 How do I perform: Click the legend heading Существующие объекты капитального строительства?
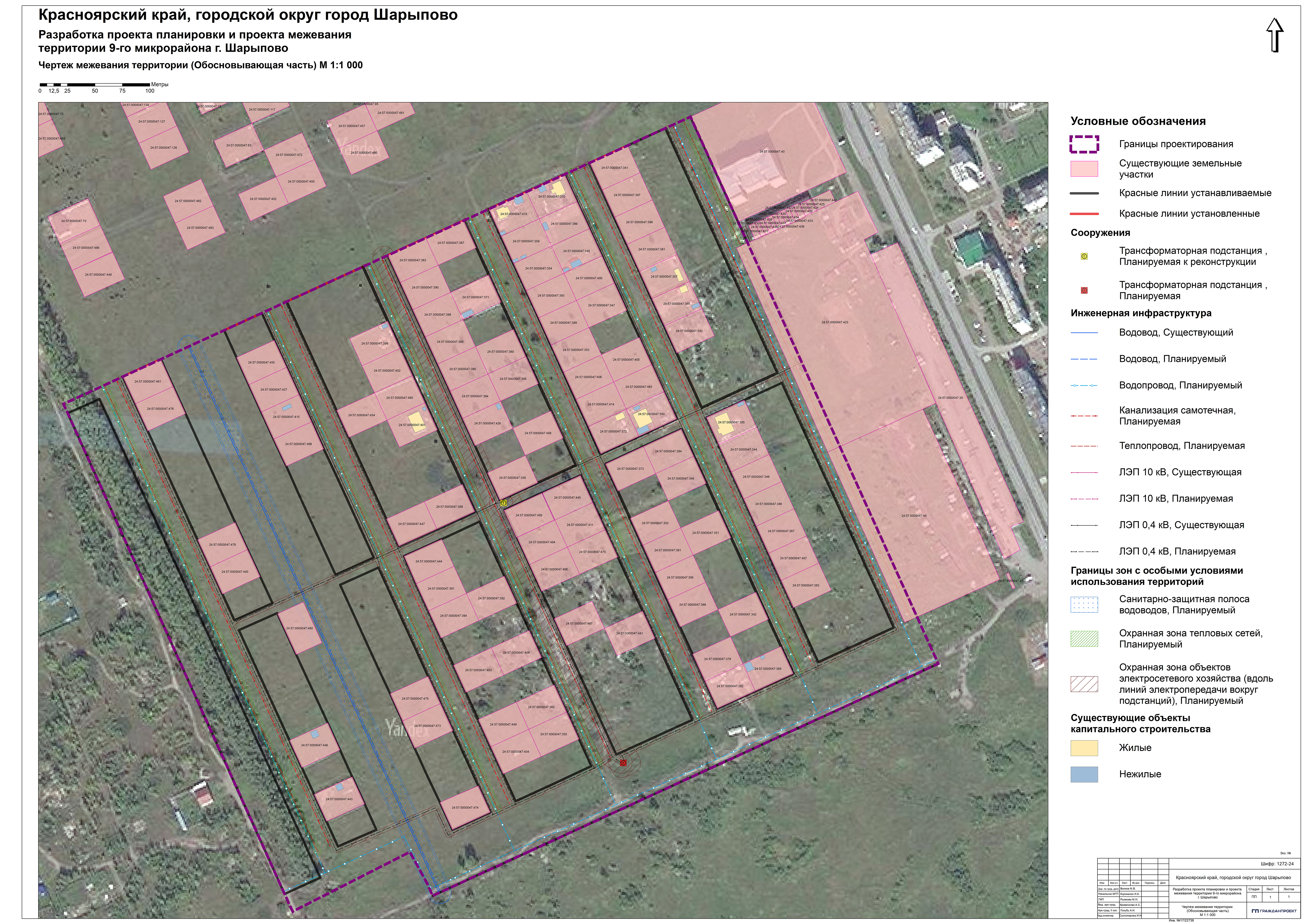(1140, 724)
